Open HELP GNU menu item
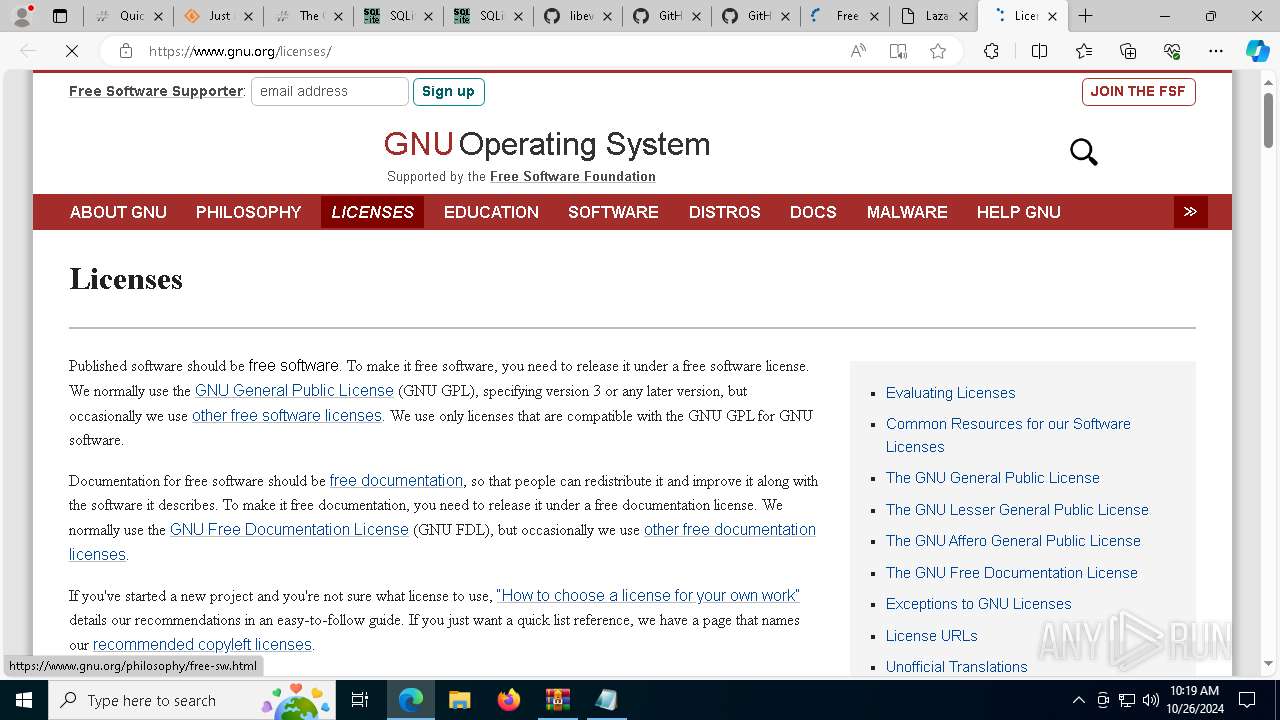1280x720 pixels. pos(1018,212)
